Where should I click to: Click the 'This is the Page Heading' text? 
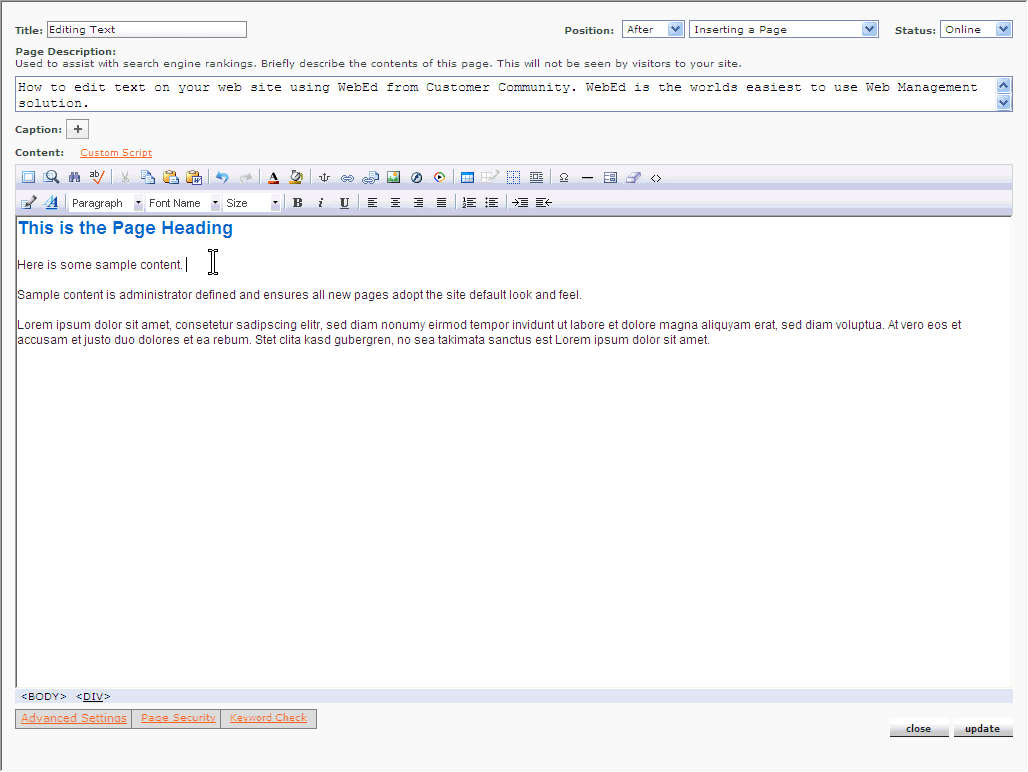point(125,228)
